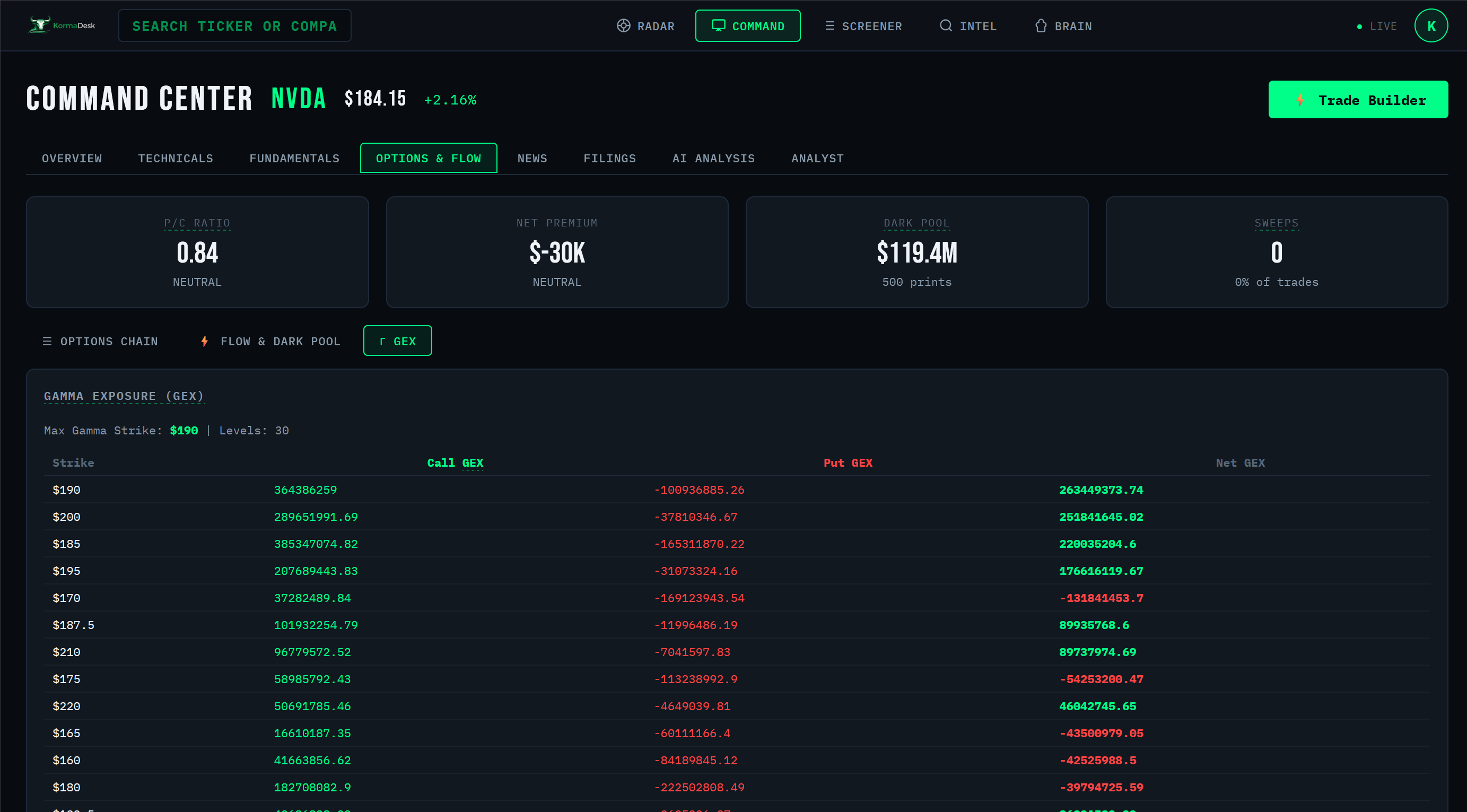Click the Brain nav icon

[x=1041, y=25]
